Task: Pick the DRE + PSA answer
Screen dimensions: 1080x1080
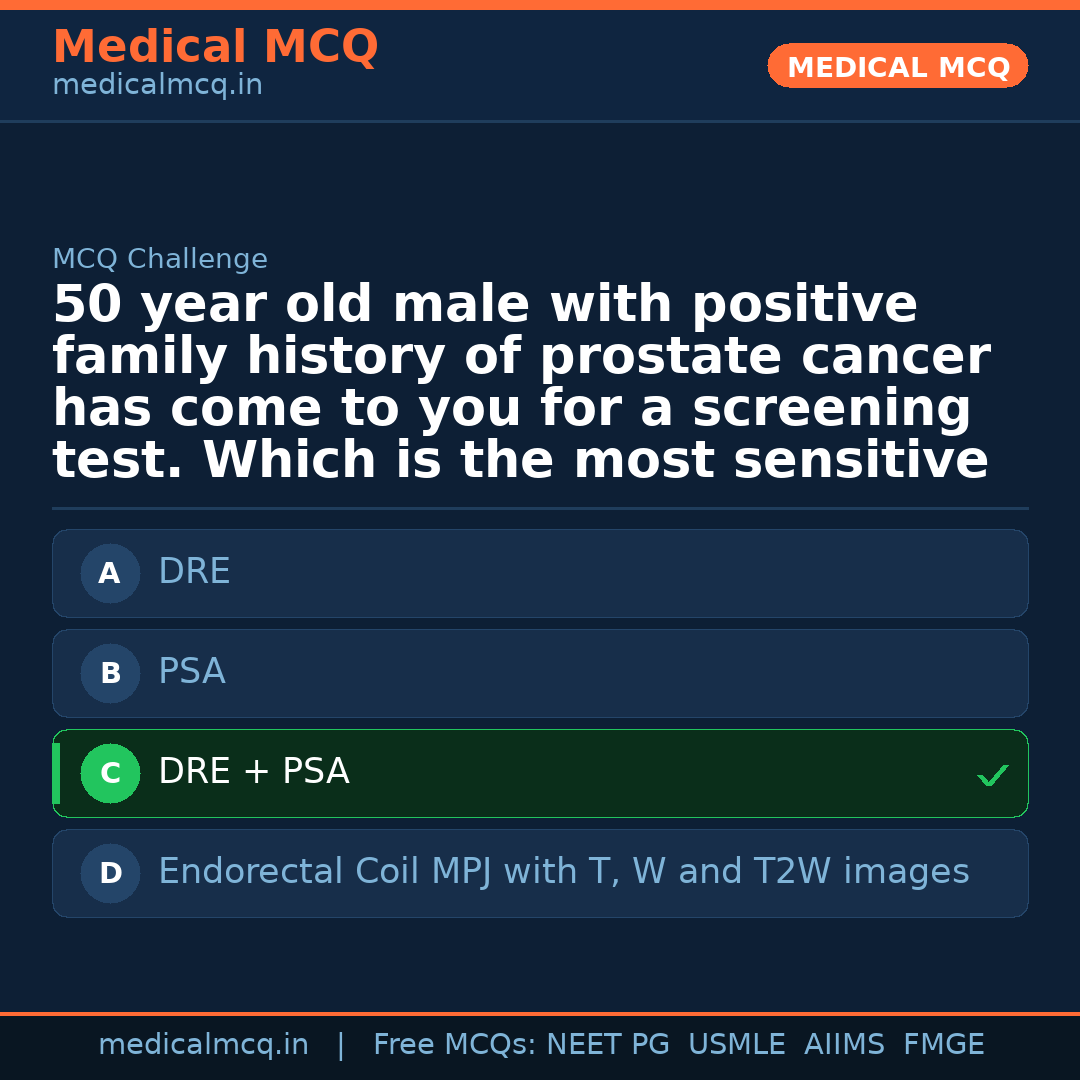Action: (254, 772)
